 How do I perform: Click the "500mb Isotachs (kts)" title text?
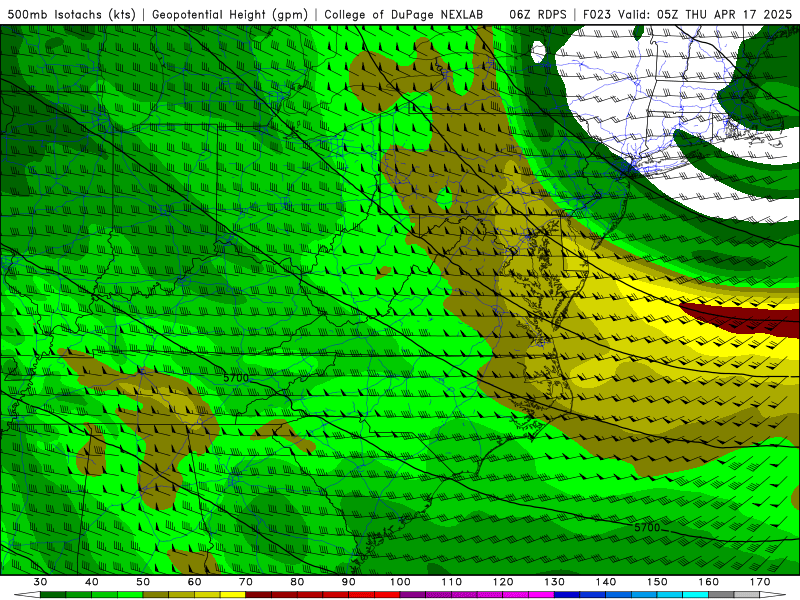pyautogui.click(x=71, y=15)
